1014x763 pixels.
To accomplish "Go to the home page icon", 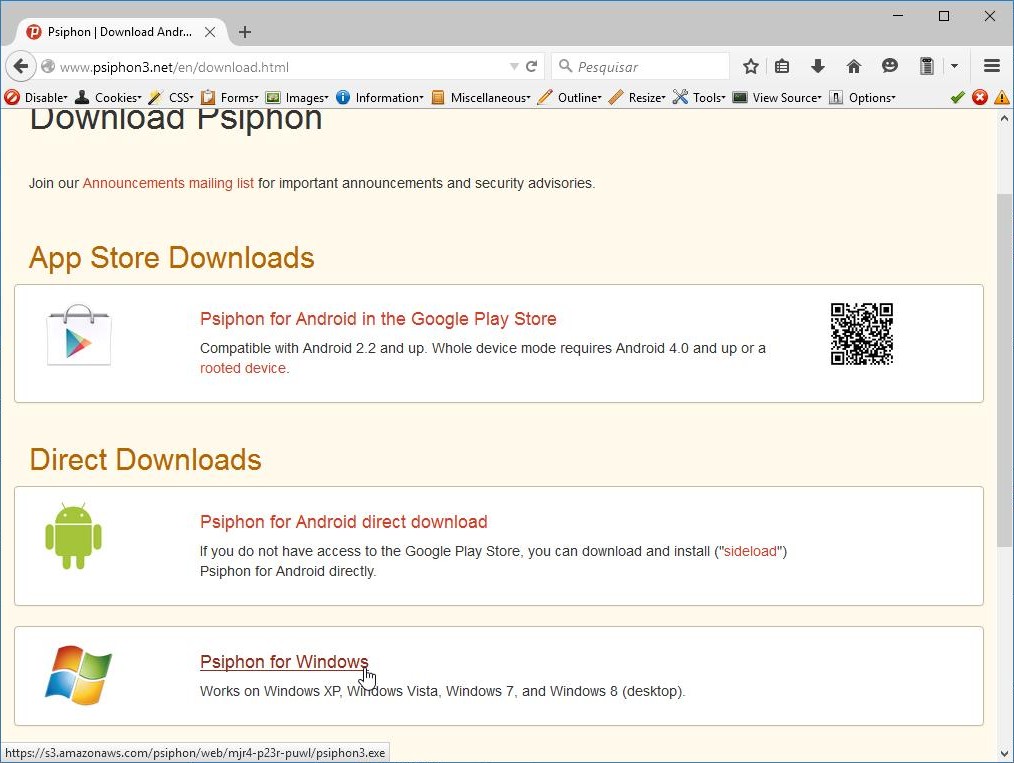I will [854, 66].
